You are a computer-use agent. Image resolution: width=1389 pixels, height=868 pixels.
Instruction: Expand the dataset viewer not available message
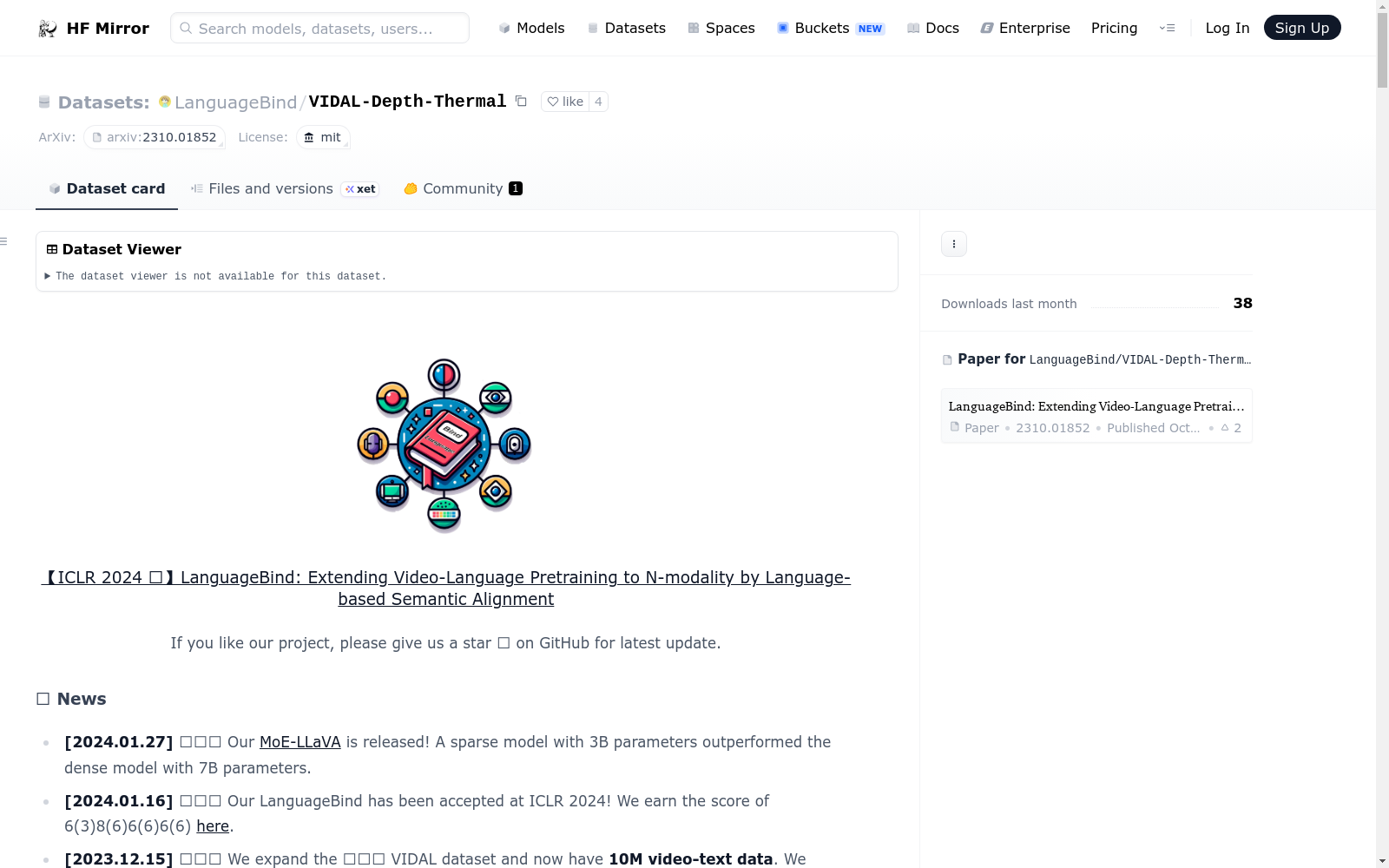click(215, 276)
